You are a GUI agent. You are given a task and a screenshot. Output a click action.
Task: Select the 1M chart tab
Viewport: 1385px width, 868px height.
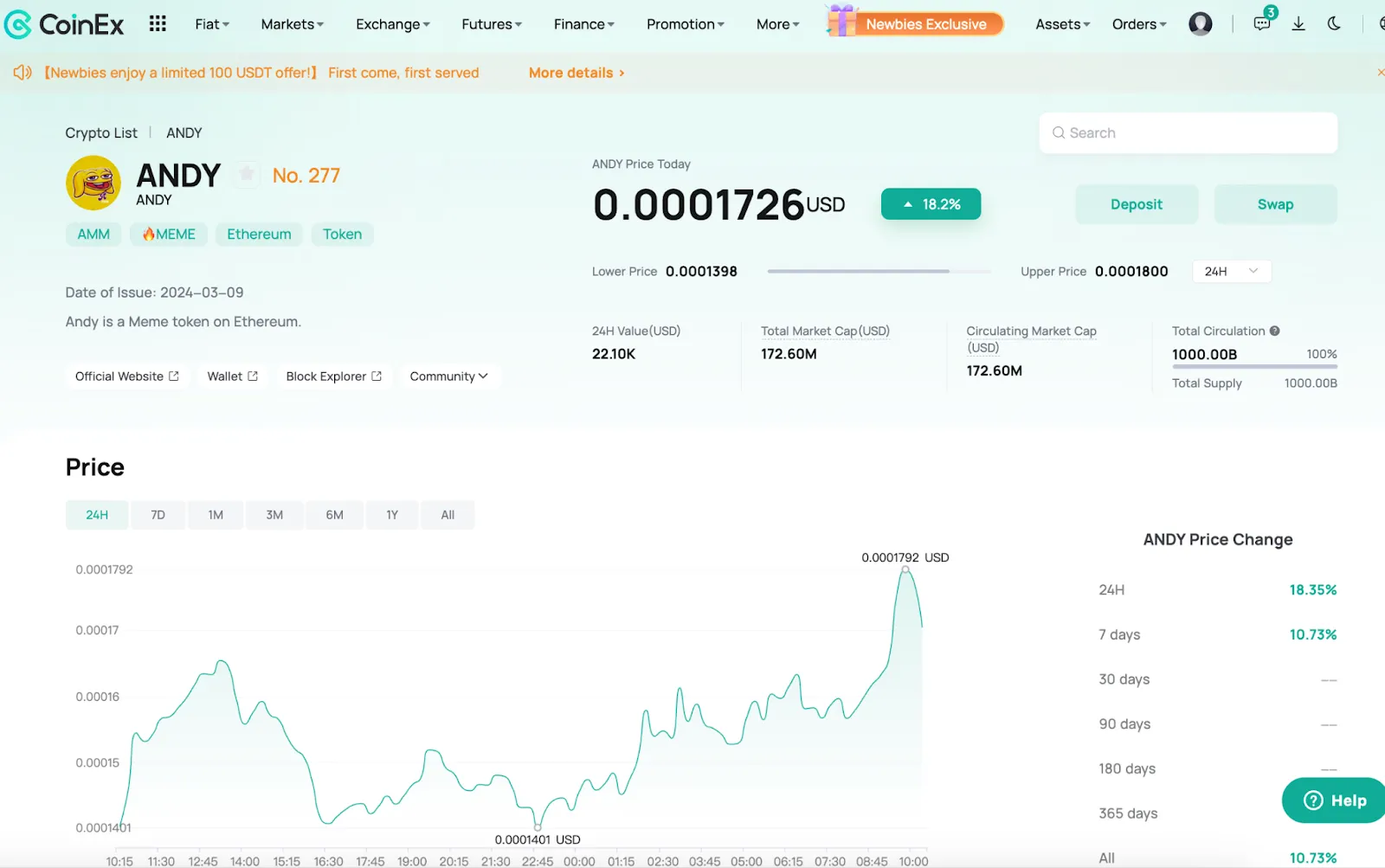(216, 514)
